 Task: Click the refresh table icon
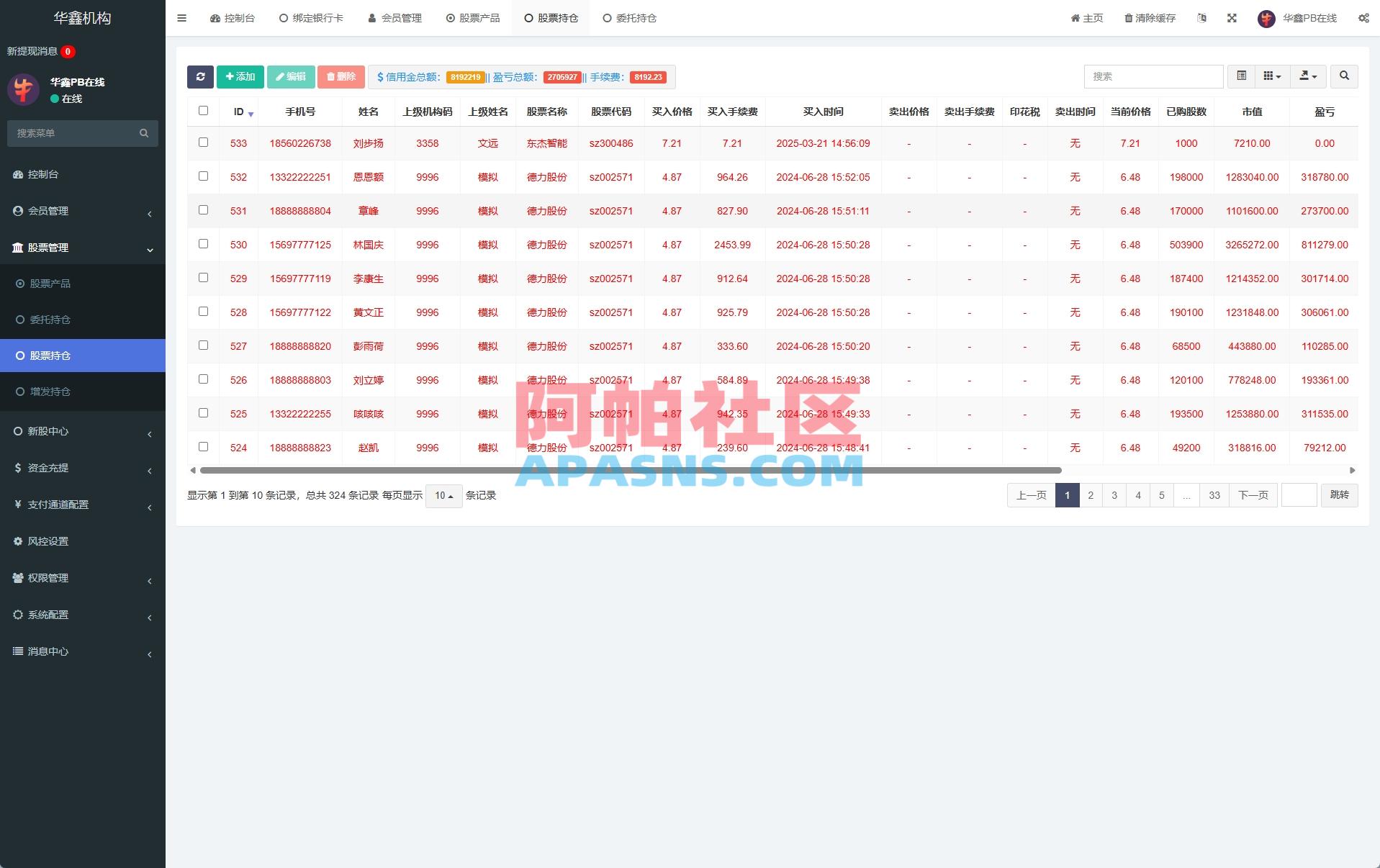pos(201,76)
